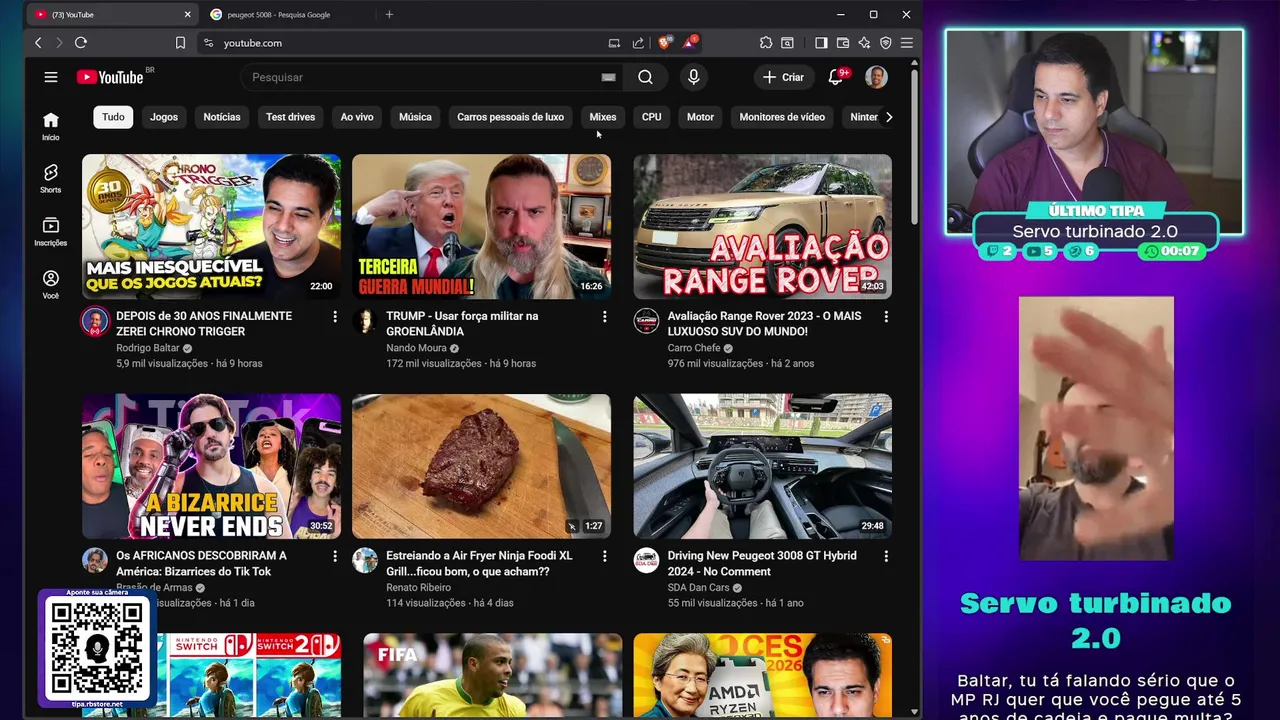This screenshot has height=720, width=1280.
Task: Go forward in the browser
Action: coord(58,43)
